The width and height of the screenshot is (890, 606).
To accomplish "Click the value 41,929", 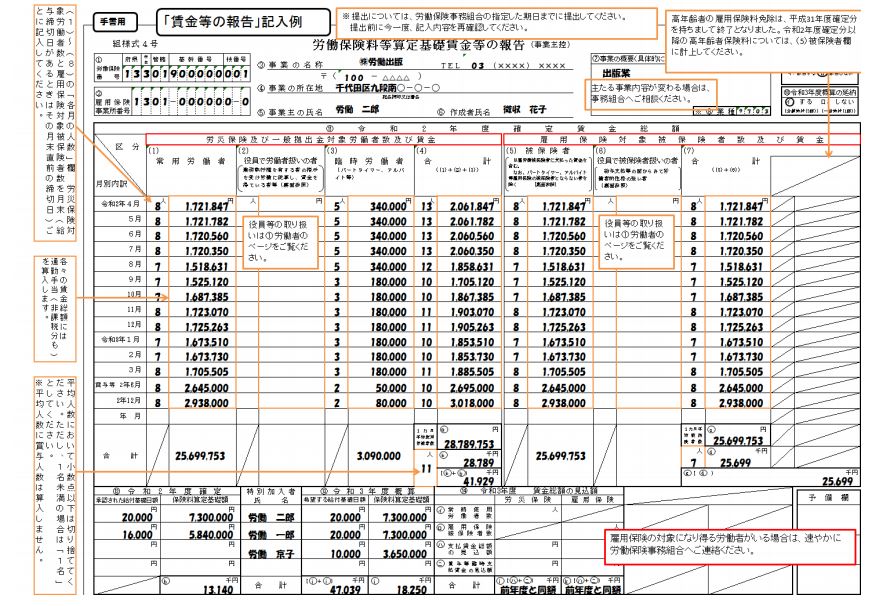I will coord(478,482).
